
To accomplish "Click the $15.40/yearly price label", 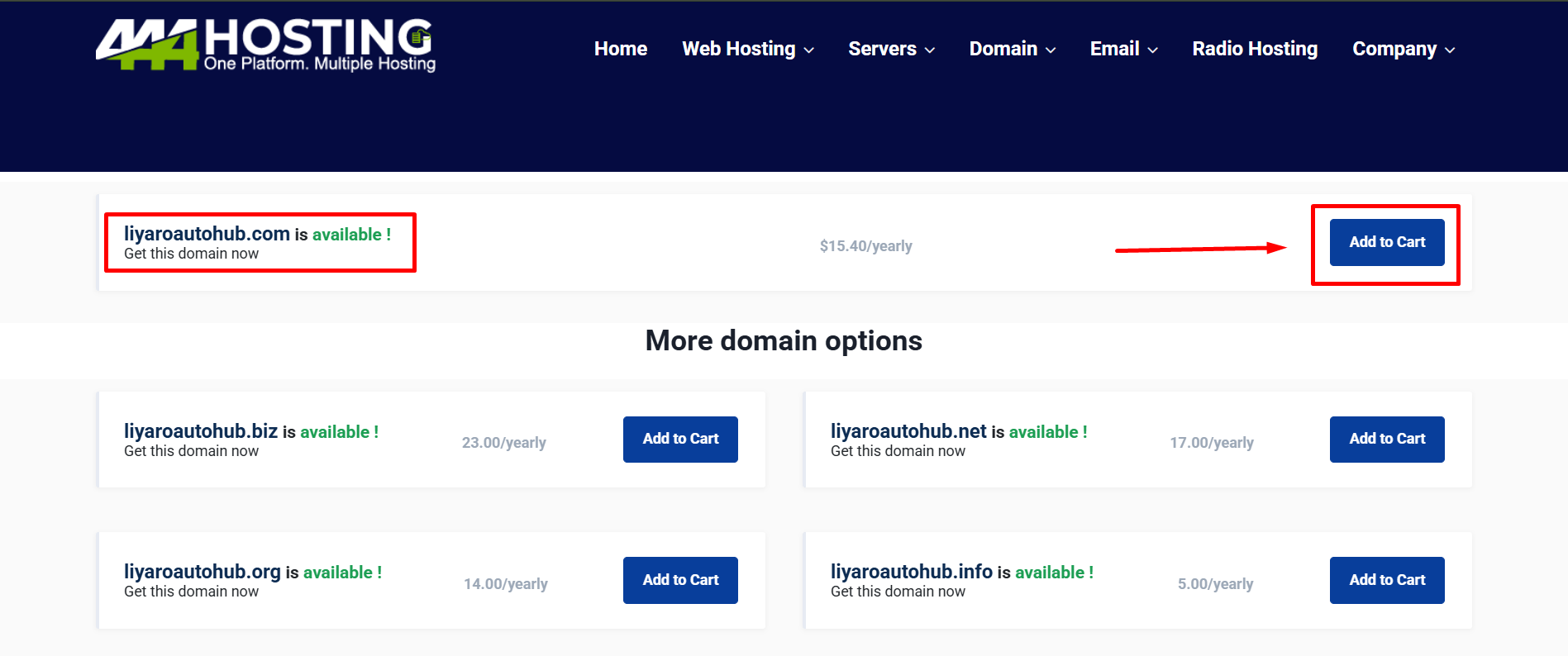I will (865, 246).
